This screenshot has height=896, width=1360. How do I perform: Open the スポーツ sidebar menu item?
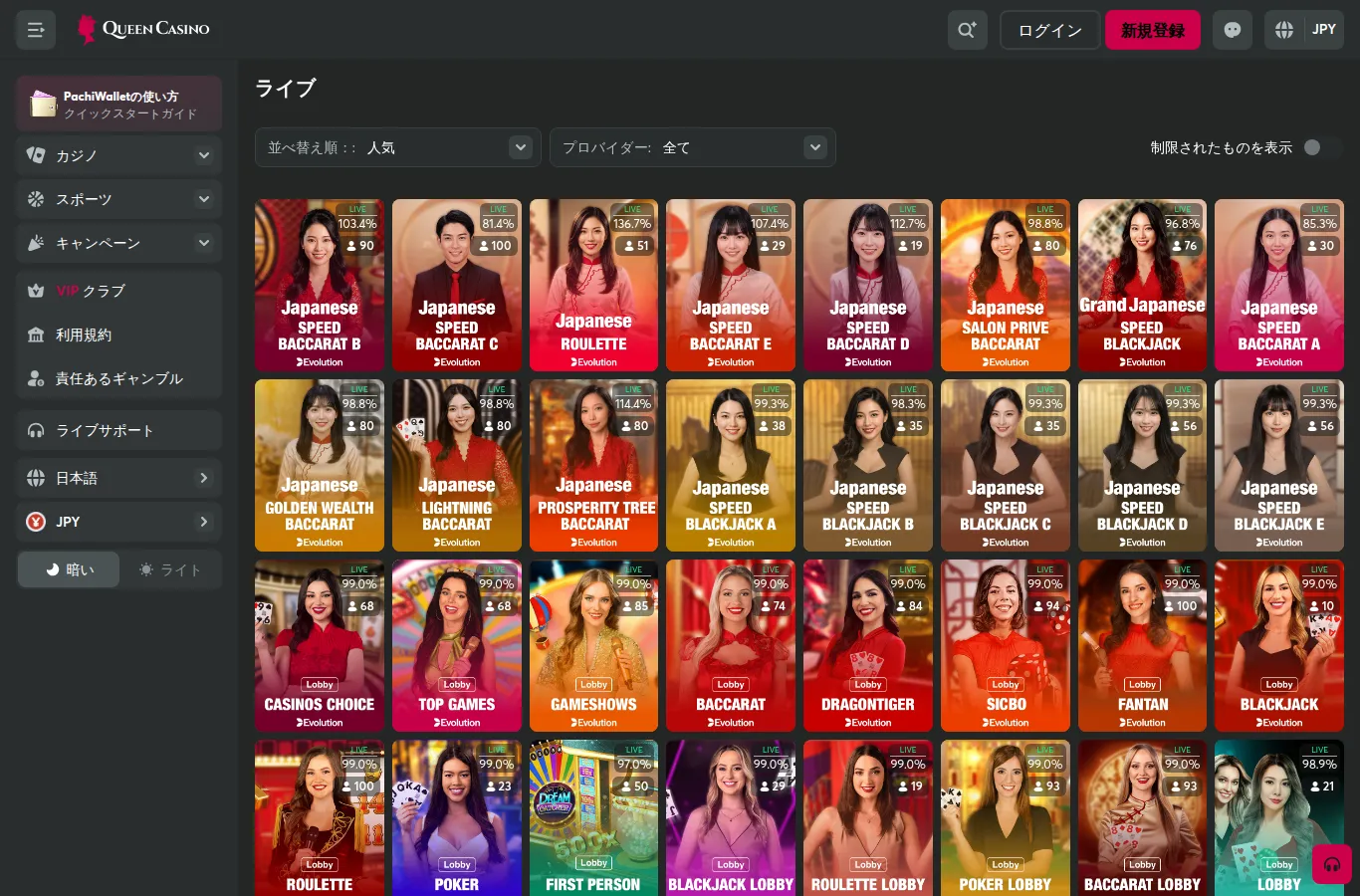tap(119, 199)
